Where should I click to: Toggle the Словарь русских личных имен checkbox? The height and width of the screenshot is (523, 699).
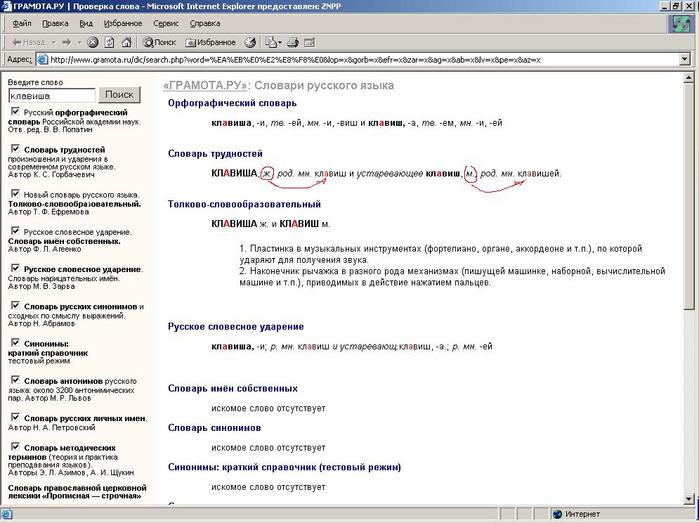[x=15, y=417]
